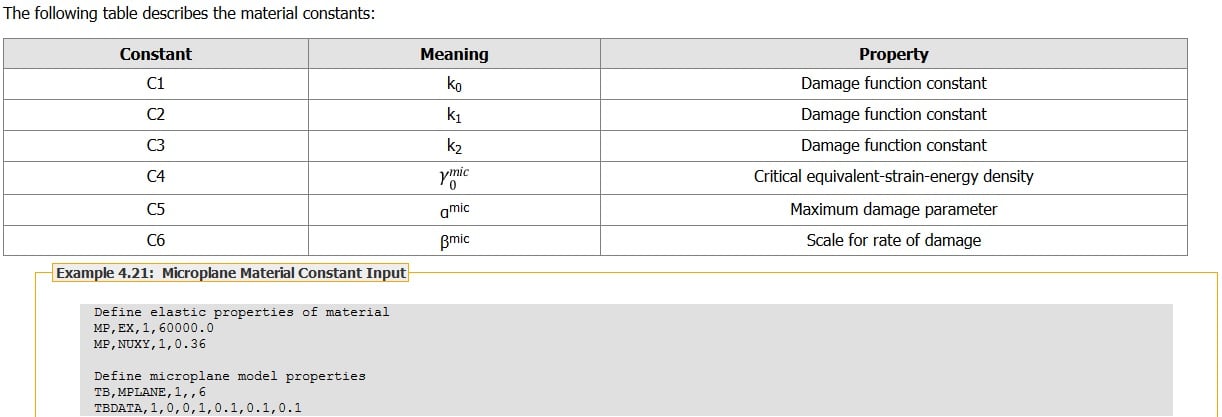Select the C6 constant cell
The height and width of the screenshot is (417, 1222).
click(155, 240)
